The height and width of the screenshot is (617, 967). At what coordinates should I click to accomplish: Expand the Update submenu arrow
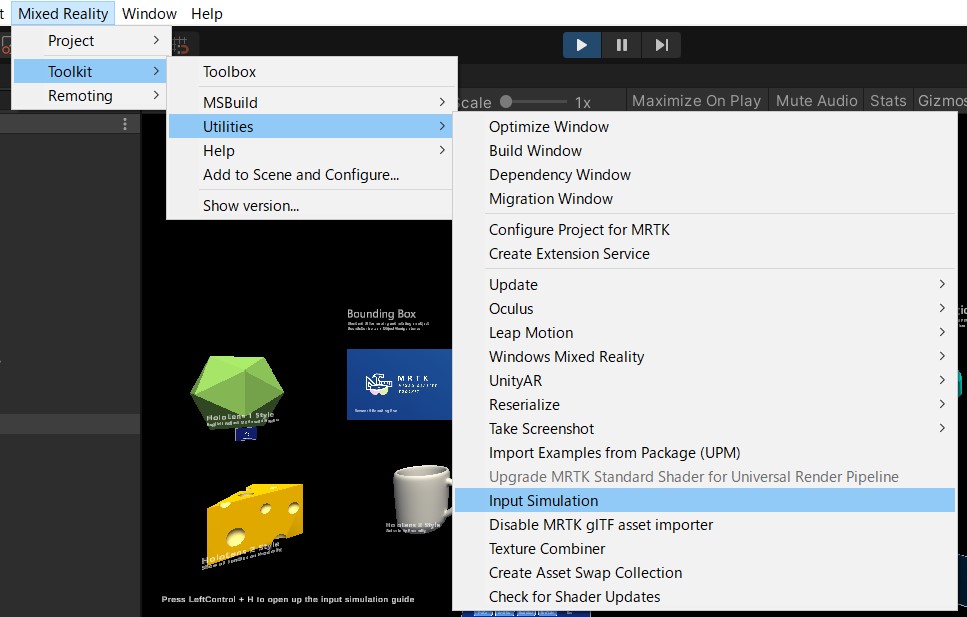942,284
